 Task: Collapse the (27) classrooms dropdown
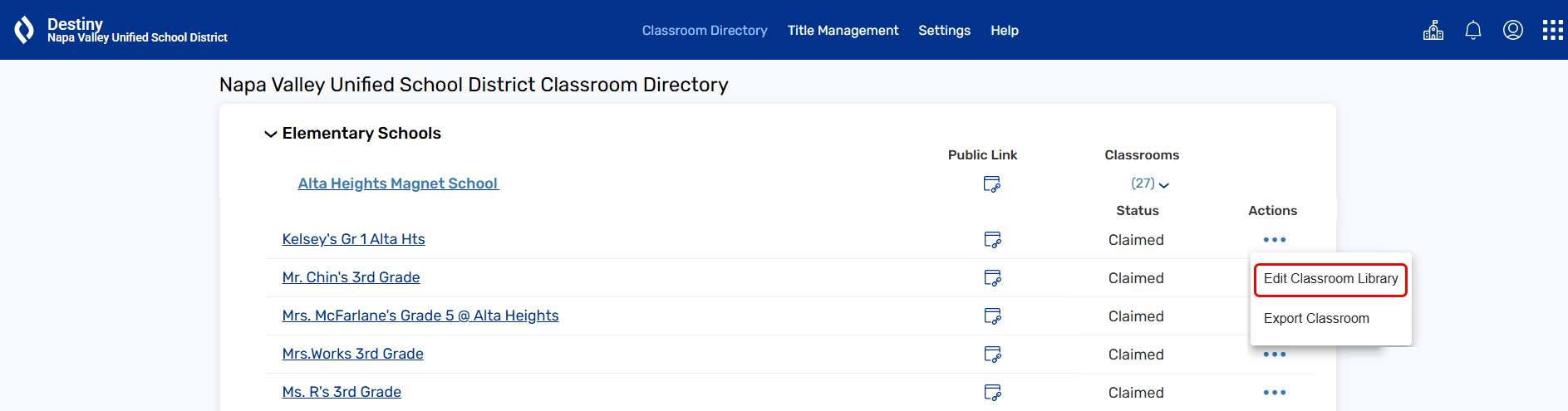pyautogui.click(x=1150, y=183)
